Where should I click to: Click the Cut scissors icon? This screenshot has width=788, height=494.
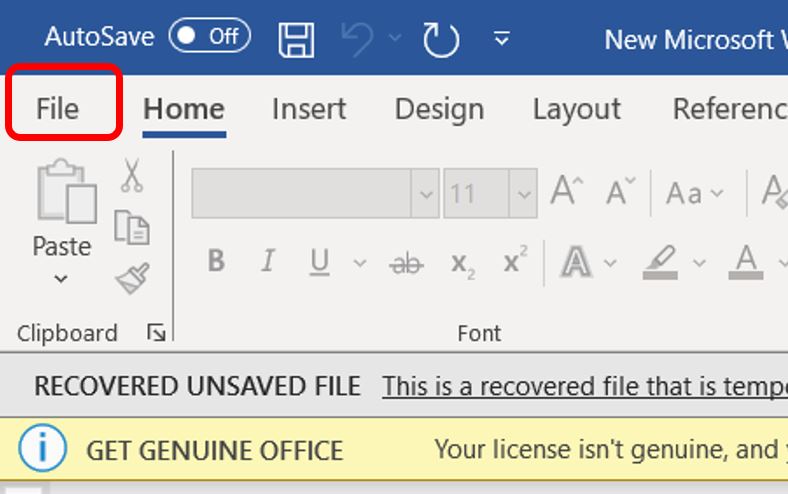click(132, 176)
